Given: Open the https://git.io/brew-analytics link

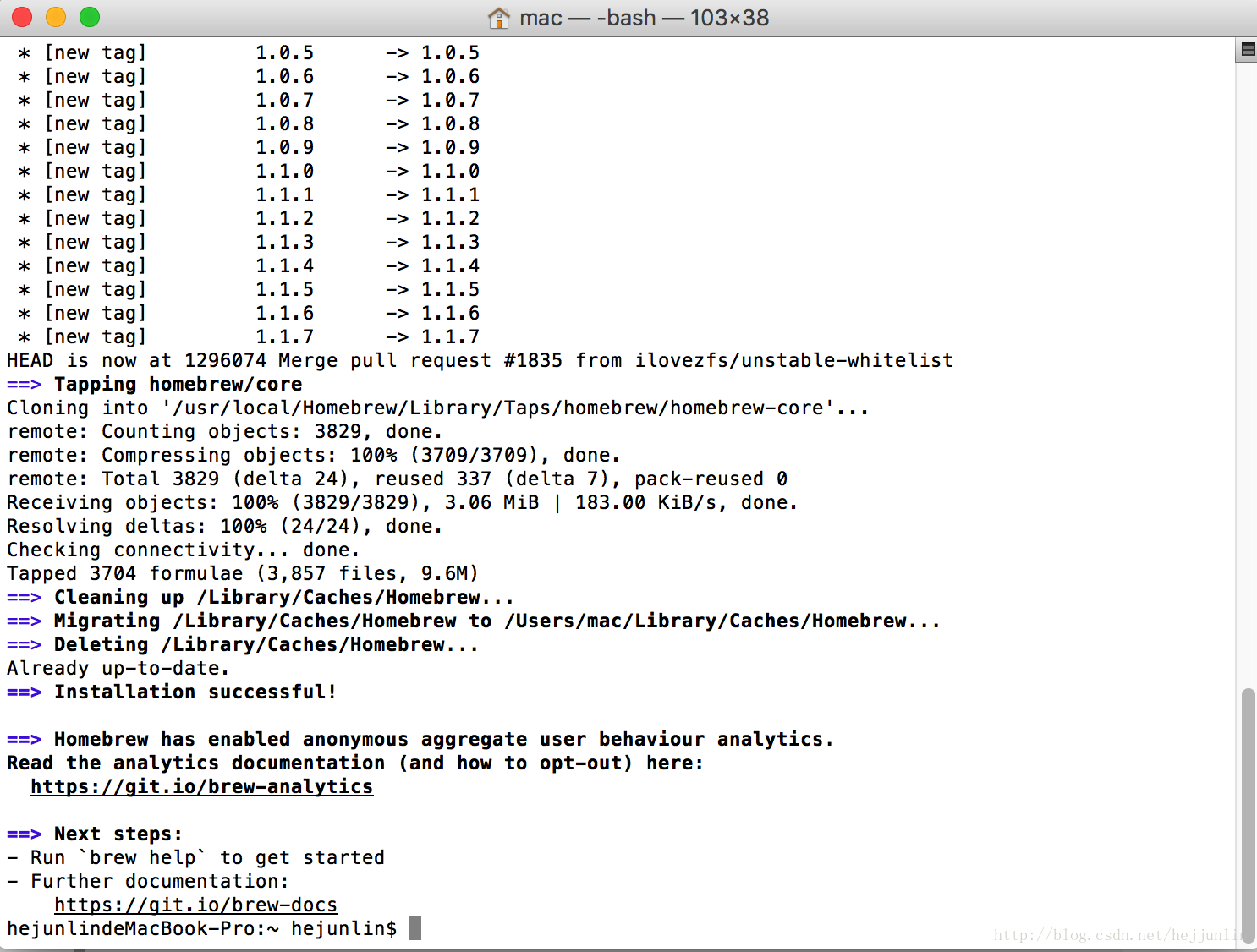Looking at the screenshot, I should pyautogui.click(x=201, y=786).
